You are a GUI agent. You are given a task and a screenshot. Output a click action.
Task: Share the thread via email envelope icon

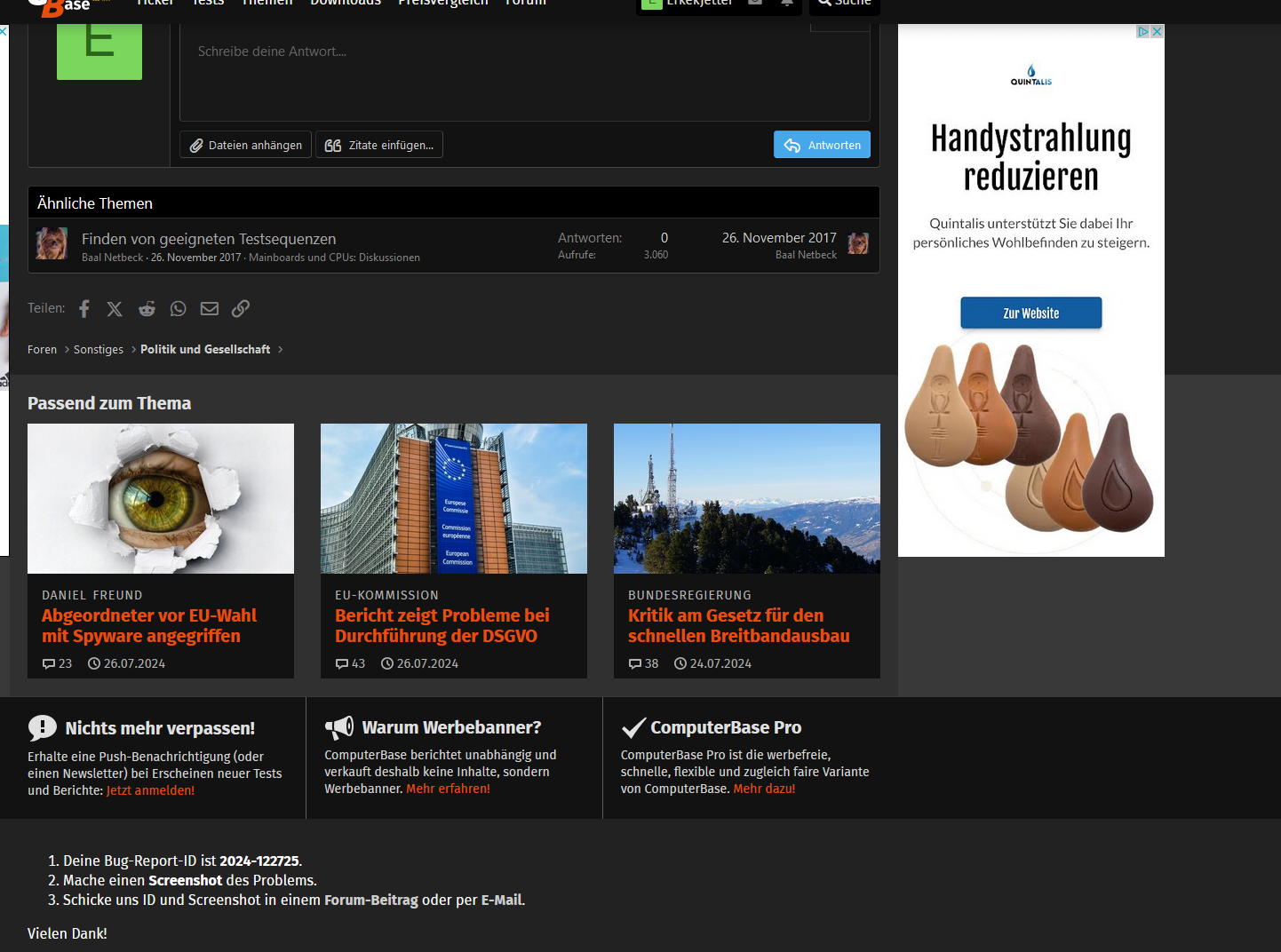coord(209,308)
